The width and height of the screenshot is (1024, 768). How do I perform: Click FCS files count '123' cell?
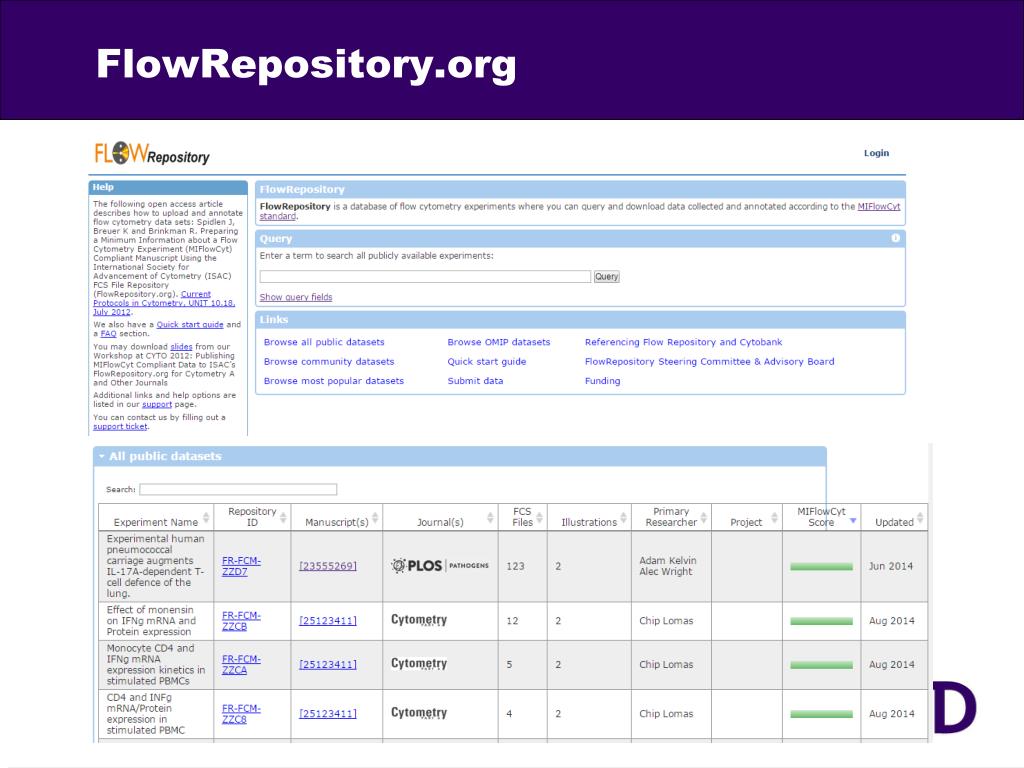[515, 566]
